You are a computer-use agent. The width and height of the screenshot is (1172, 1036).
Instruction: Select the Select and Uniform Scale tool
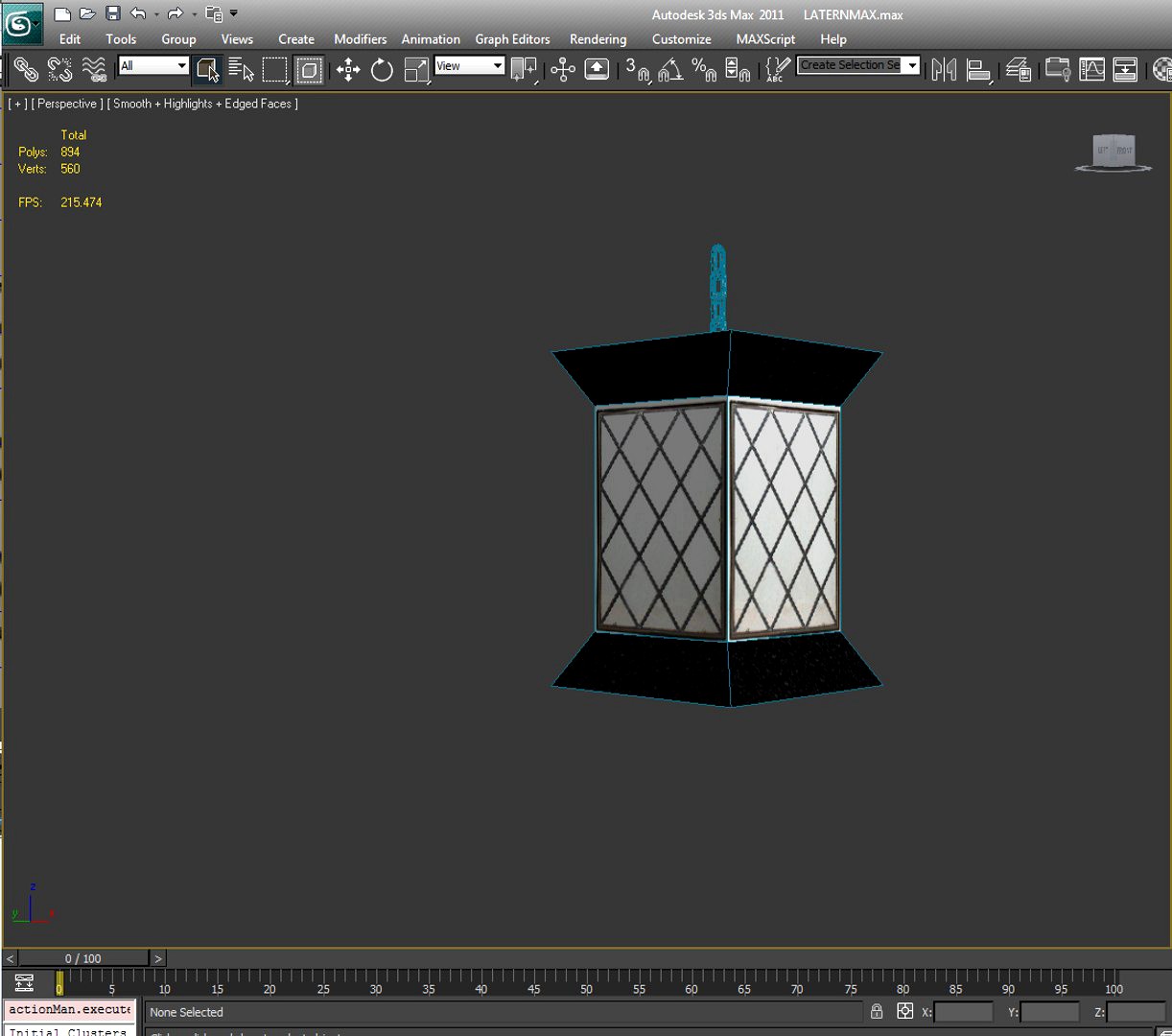[414, 69]
